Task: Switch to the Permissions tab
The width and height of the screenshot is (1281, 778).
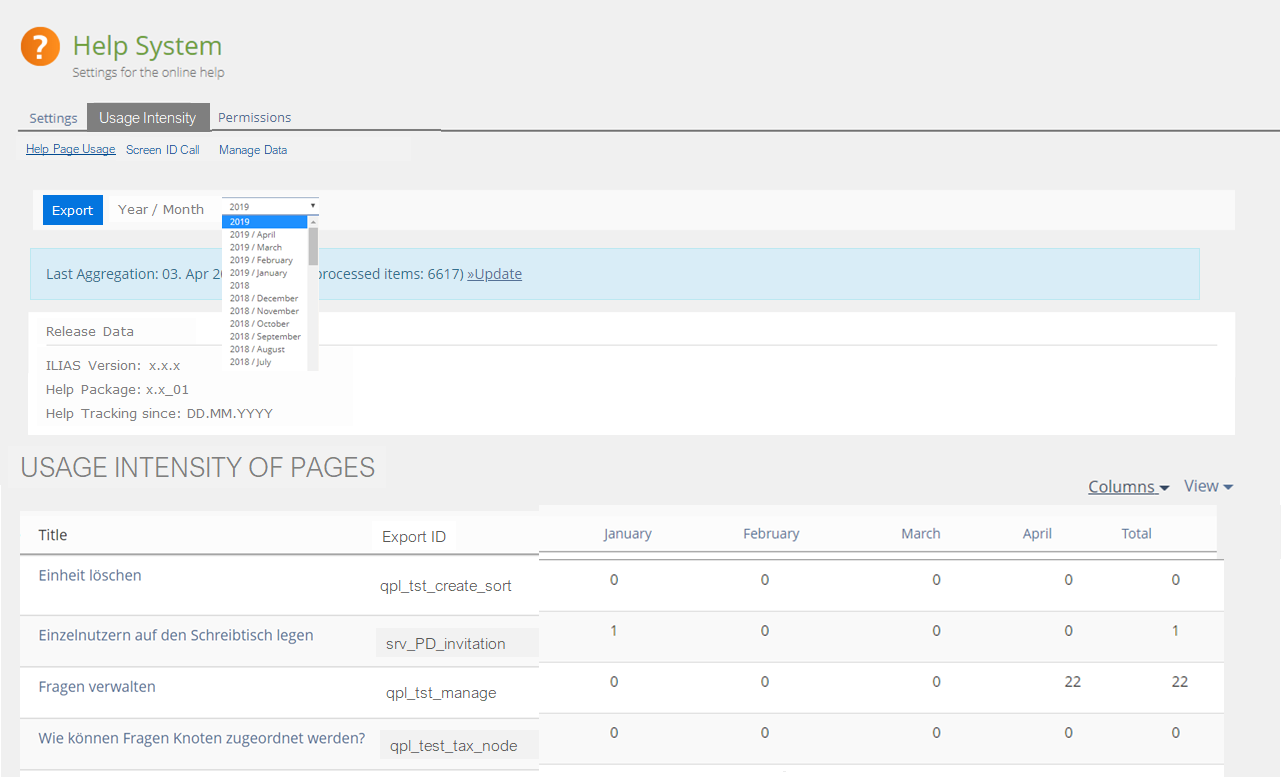Action: [254, 117]
